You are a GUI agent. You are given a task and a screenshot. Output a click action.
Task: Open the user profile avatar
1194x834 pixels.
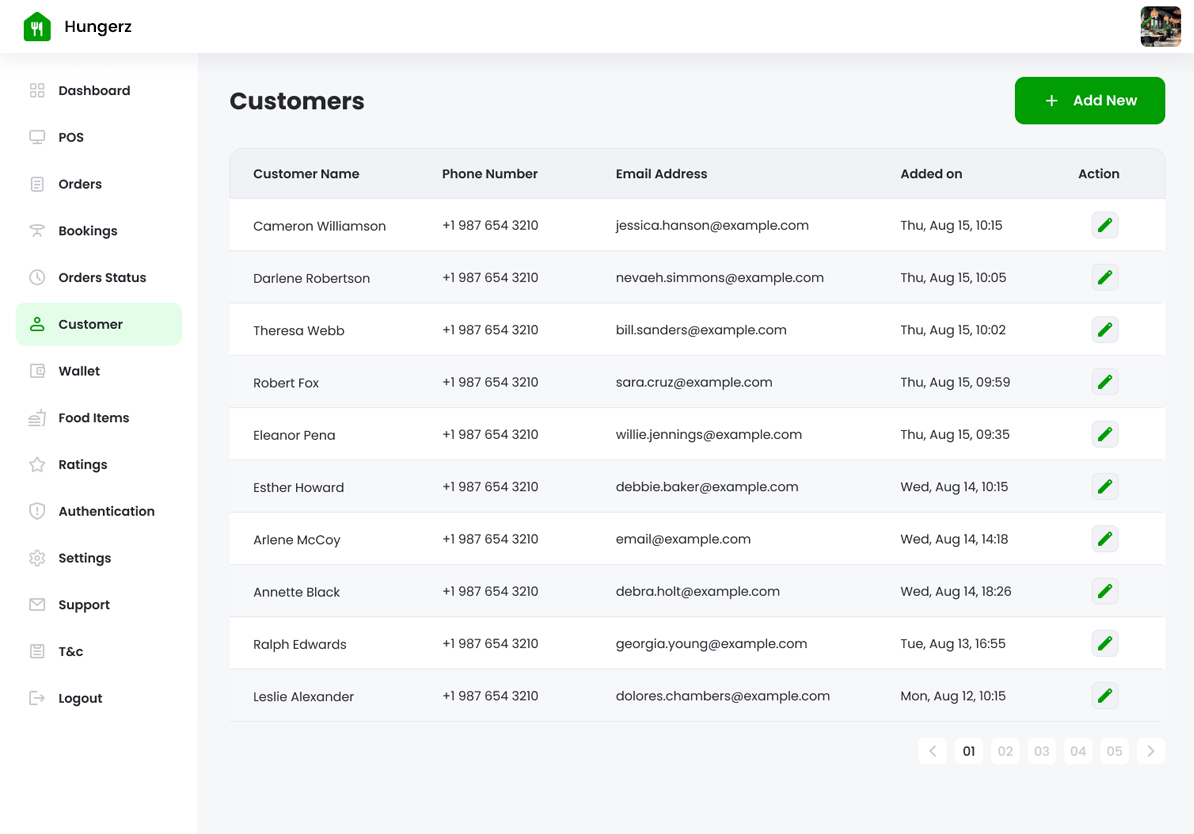(x=1160, y=27)
